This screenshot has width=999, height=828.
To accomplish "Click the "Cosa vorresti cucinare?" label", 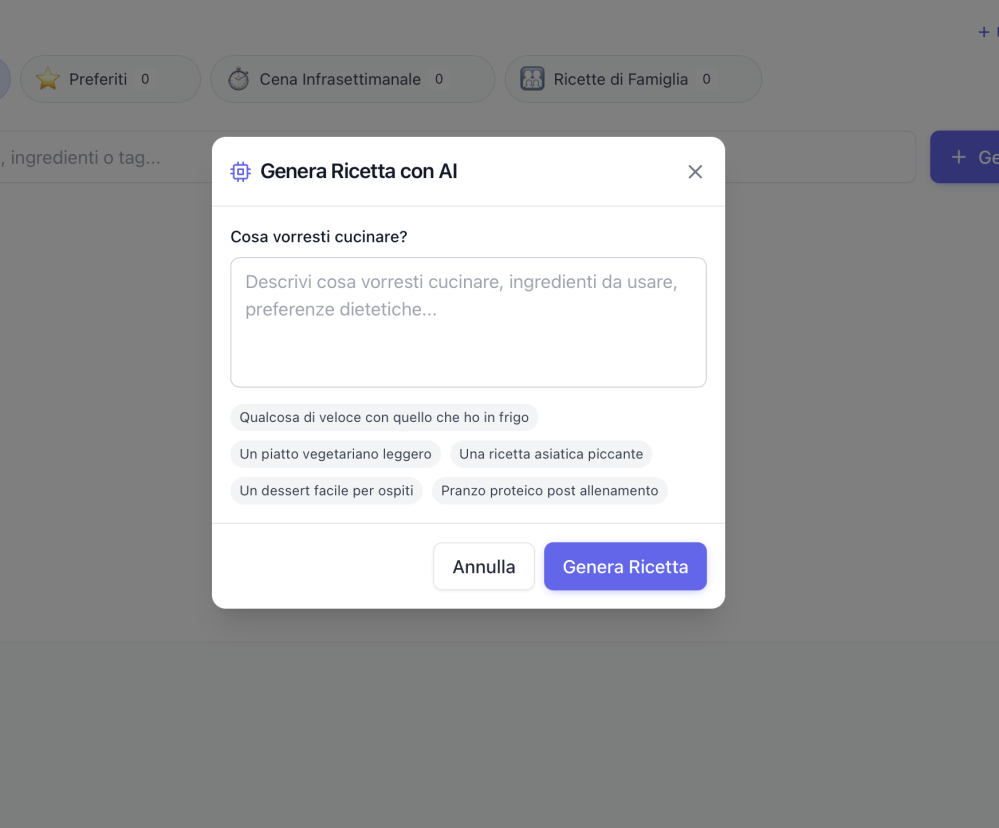I will (x=319, y=237).
